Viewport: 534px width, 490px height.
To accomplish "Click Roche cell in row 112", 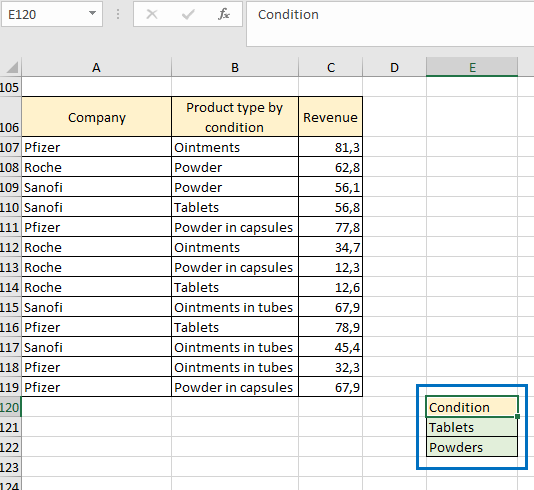I will (x=97, y=247).
